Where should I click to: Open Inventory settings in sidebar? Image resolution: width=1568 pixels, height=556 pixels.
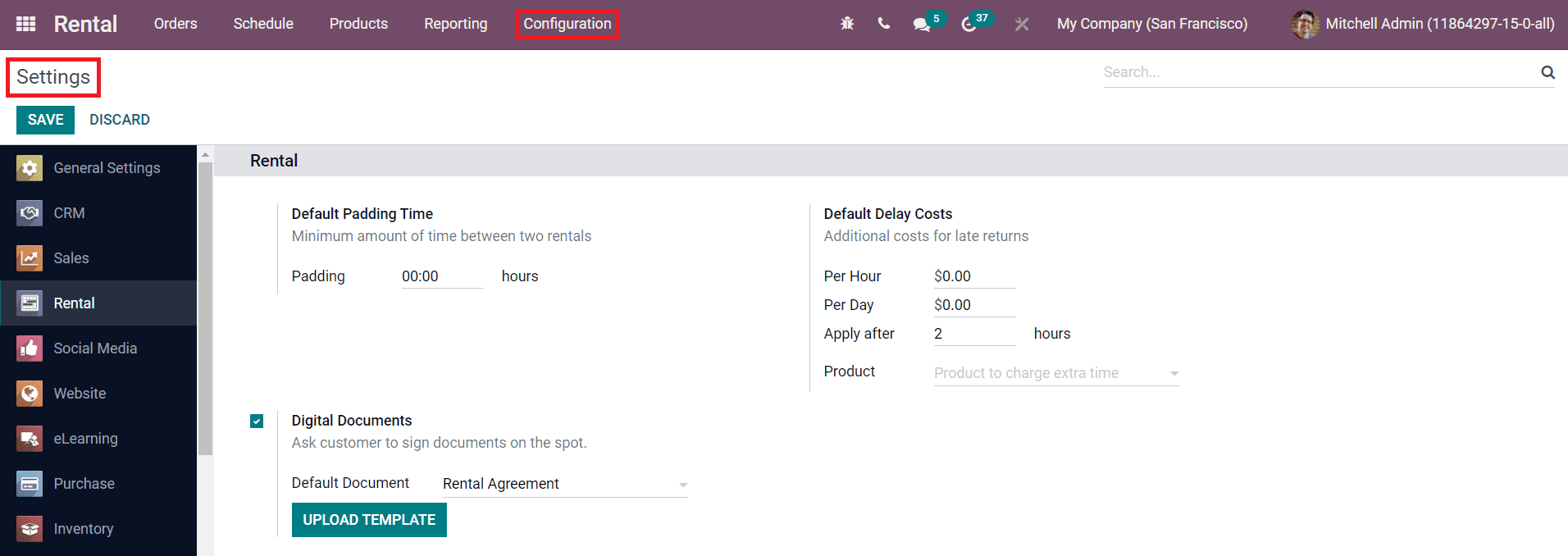(83, 529)
